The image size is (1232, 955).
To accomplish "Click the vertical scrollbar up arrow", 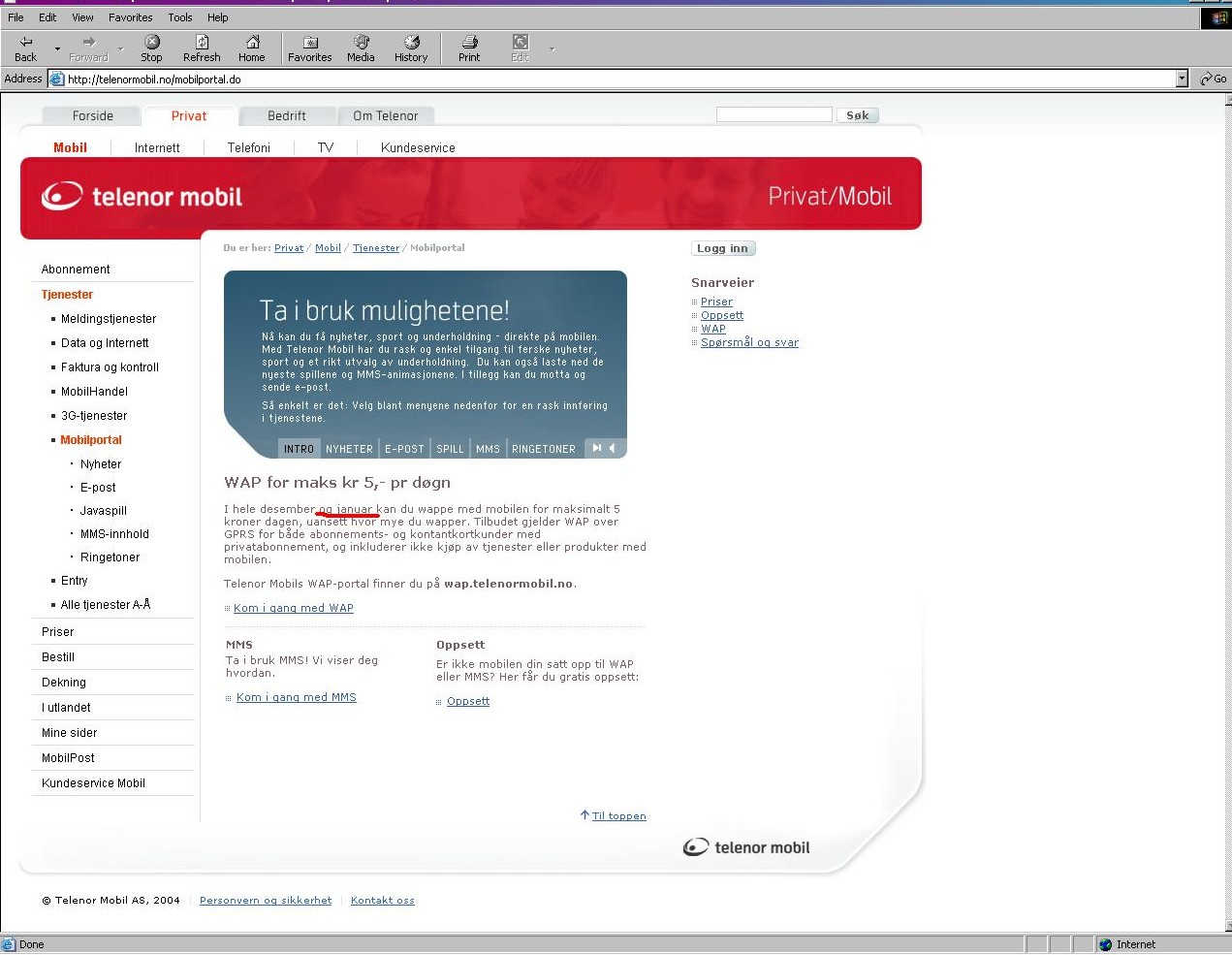I will (1227, 99).
